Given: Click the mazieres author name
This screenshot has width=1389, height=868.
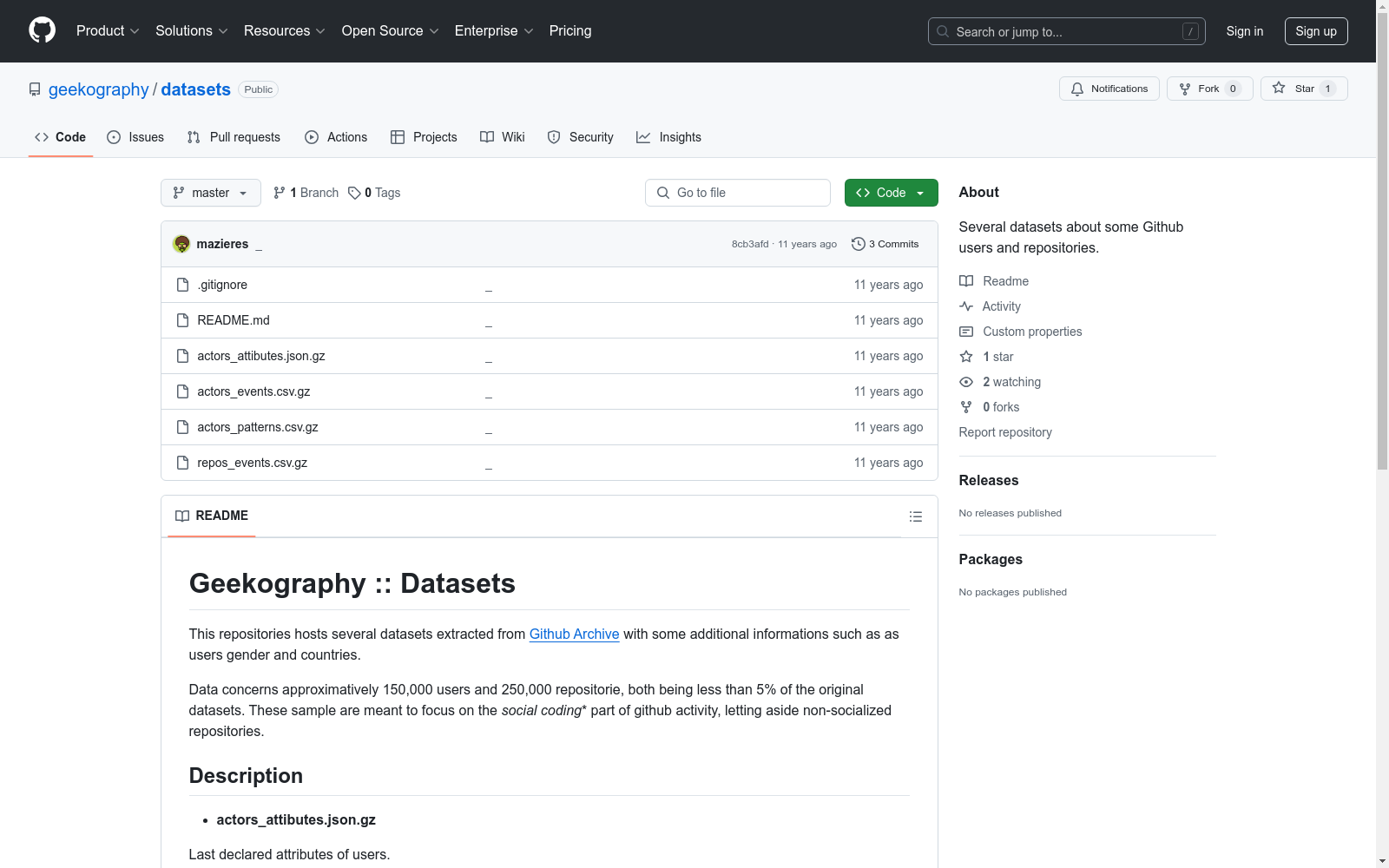Looking at the screenshot, I should (x=222, y=244).
